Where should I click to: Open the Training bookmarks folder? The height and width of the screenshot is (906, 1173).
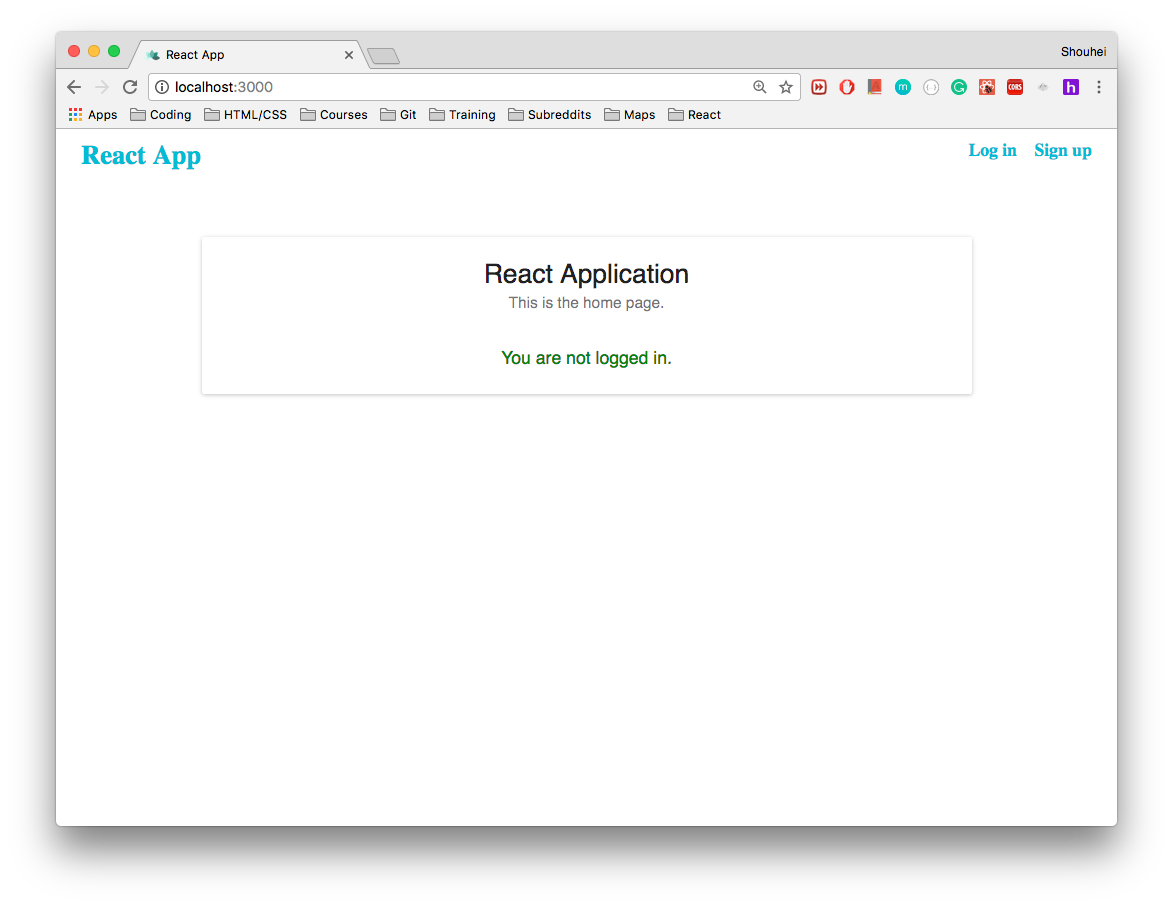point(462,114)
